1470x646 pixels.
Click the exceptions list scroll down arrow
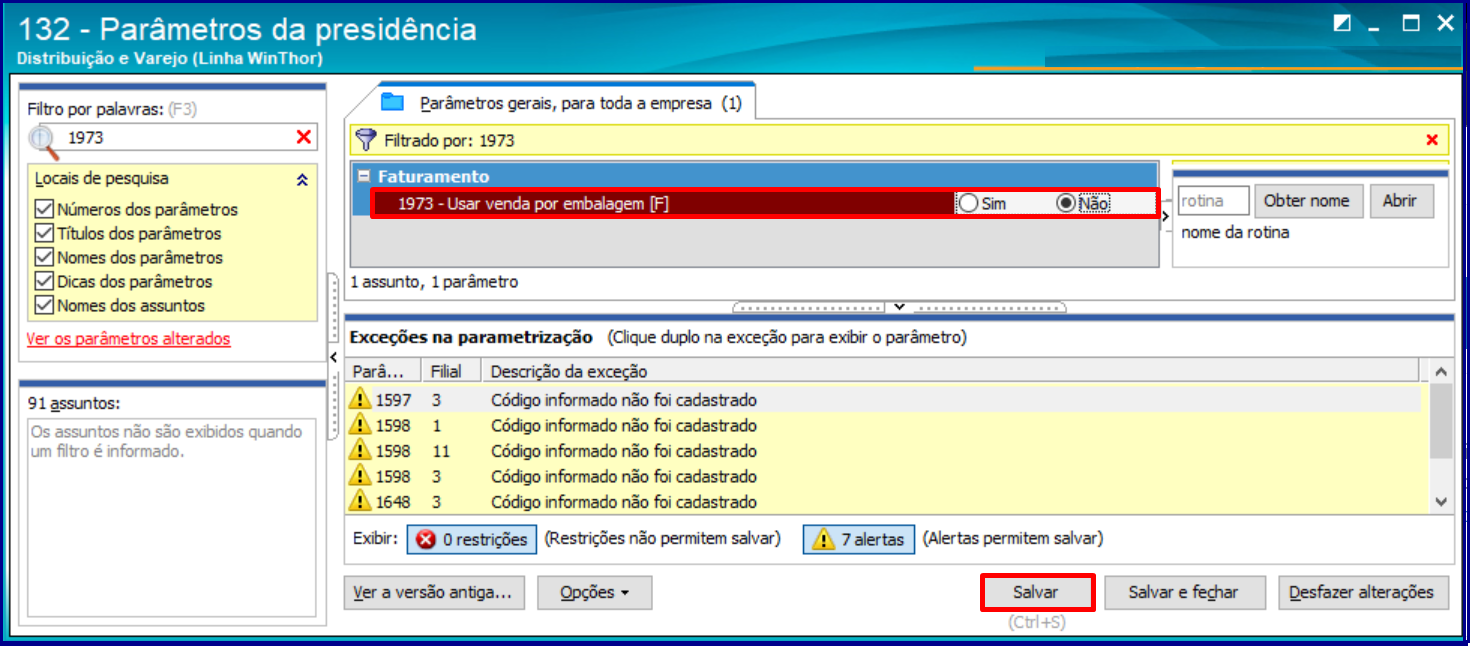pos(1440,501)
